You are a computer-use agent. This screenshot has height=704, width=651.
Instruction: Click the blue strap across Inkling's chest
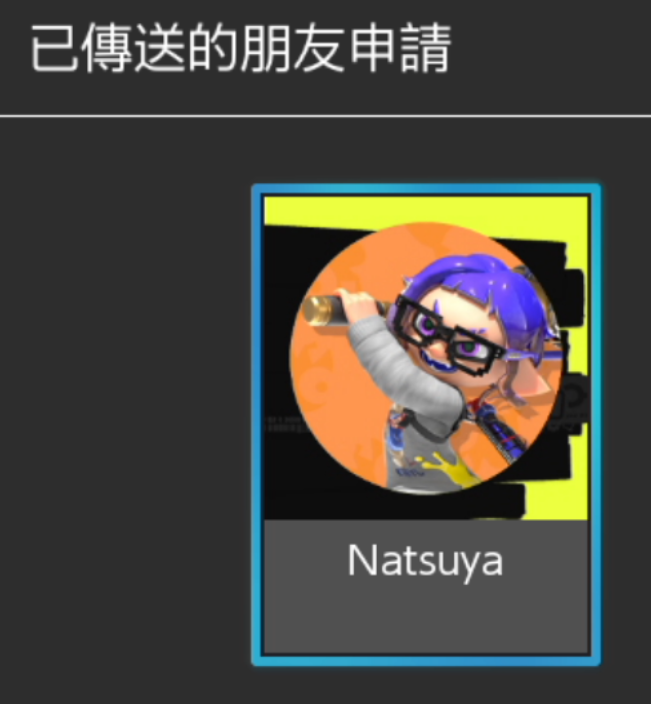point(496,433)
